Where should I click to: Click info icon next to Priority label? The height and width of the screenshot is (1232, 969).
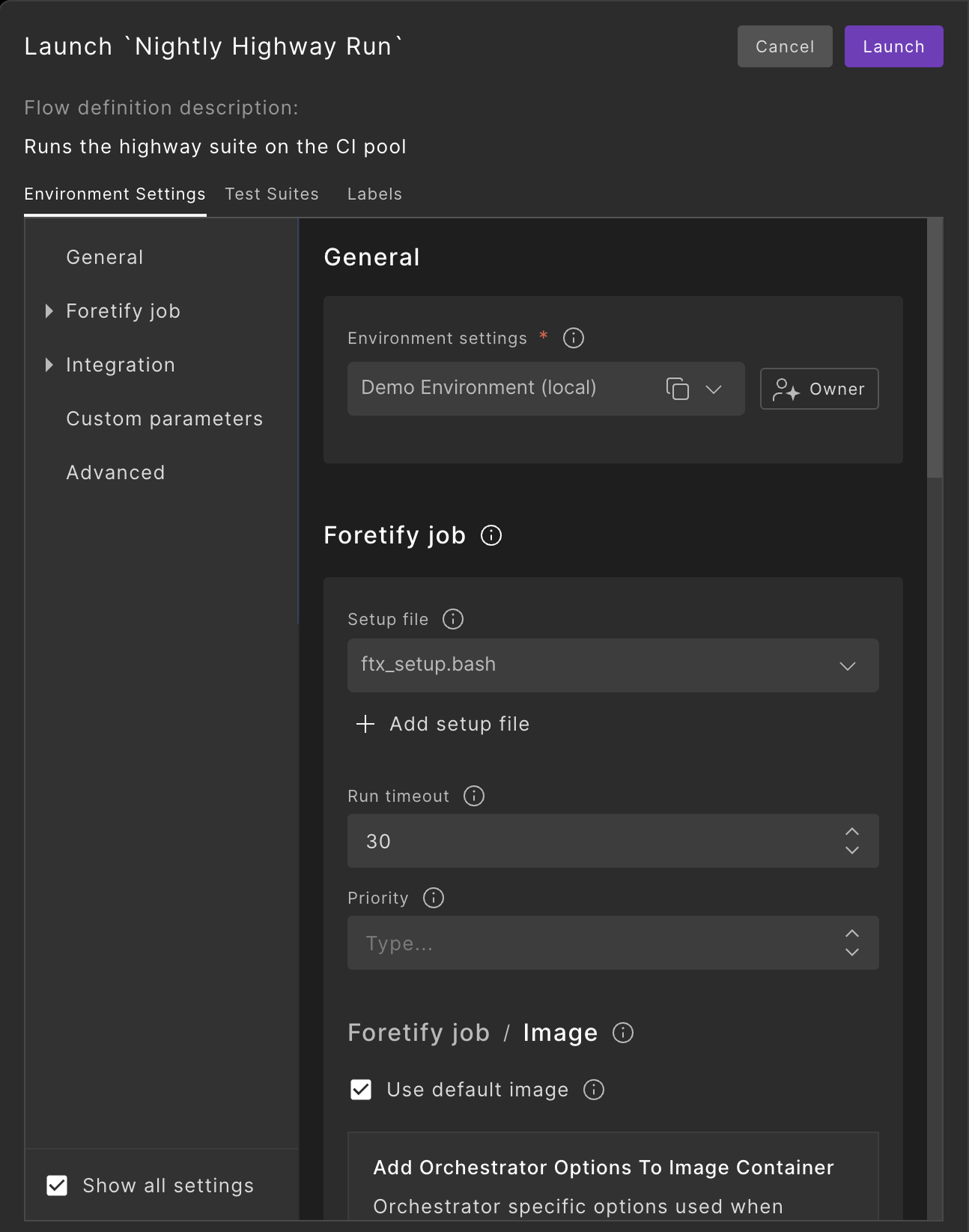pyautogui.click(x=434, y=897)
